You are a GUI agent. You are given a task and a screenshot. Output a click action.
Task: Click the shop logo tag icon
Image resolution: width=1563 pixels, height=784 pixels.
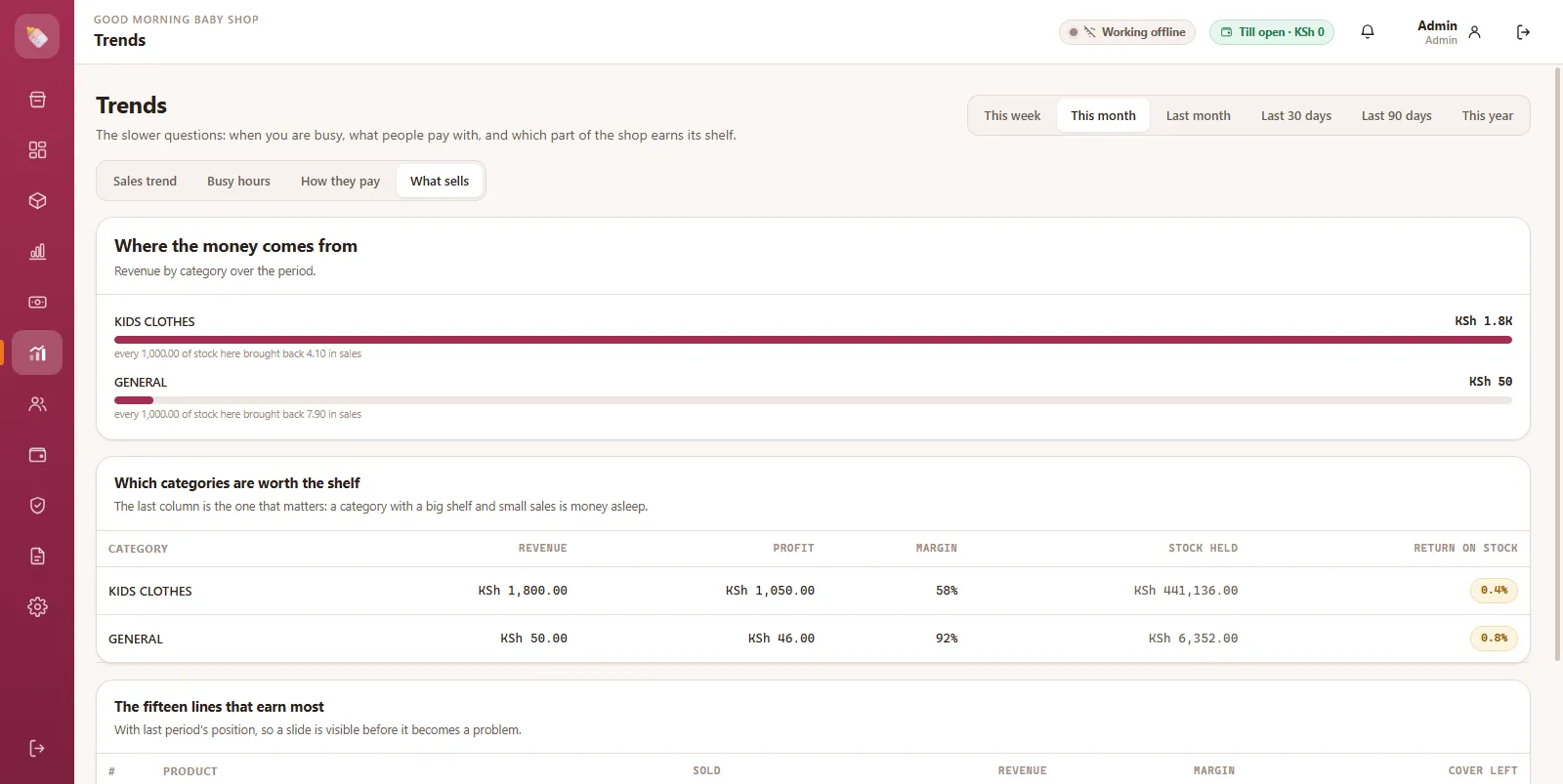coord(37,36)
